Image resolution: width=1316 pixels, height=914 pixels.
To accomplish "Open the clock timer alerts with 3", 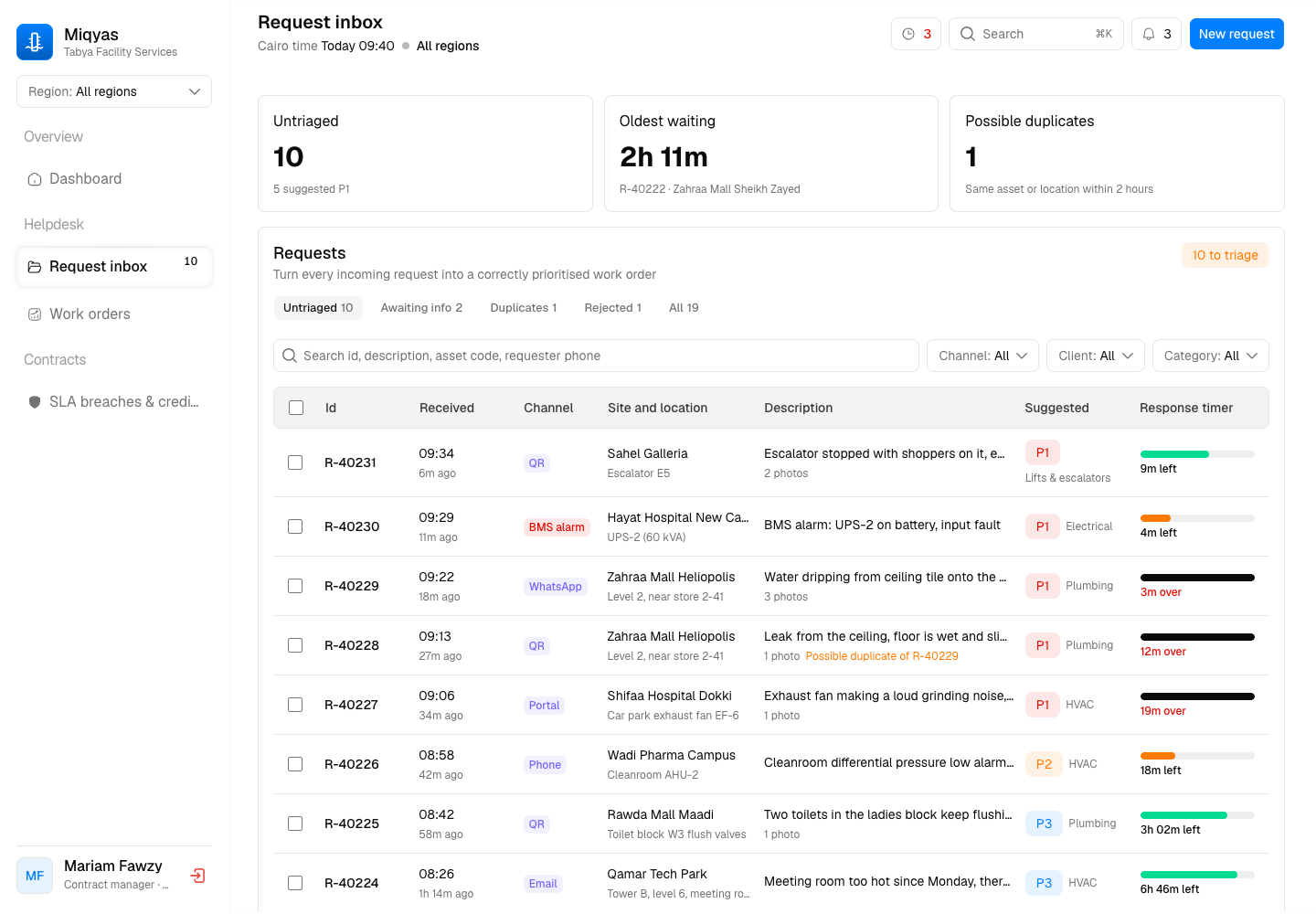I will (916, 34).
